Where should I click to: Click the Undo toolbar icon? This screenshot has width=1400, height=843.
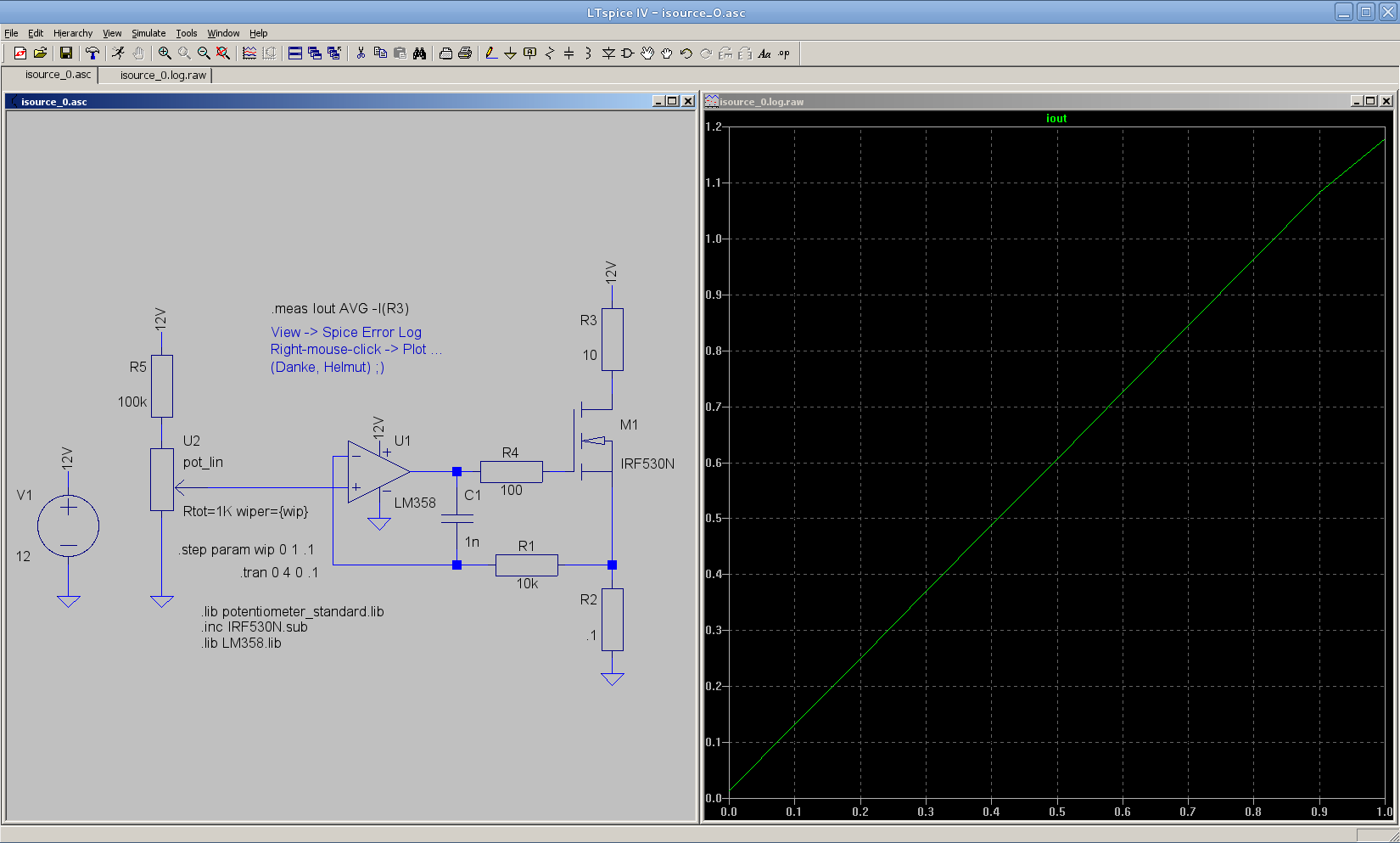tap(686, 53)
